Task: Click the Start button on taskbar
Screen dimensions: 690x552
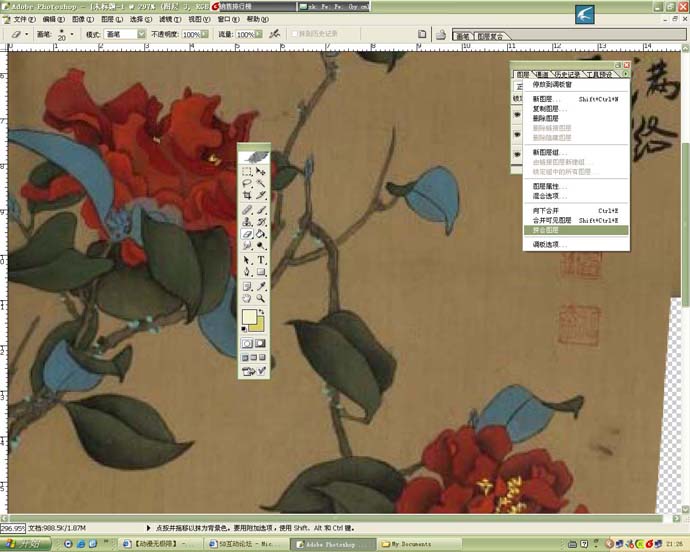Action: pos(26,544)
